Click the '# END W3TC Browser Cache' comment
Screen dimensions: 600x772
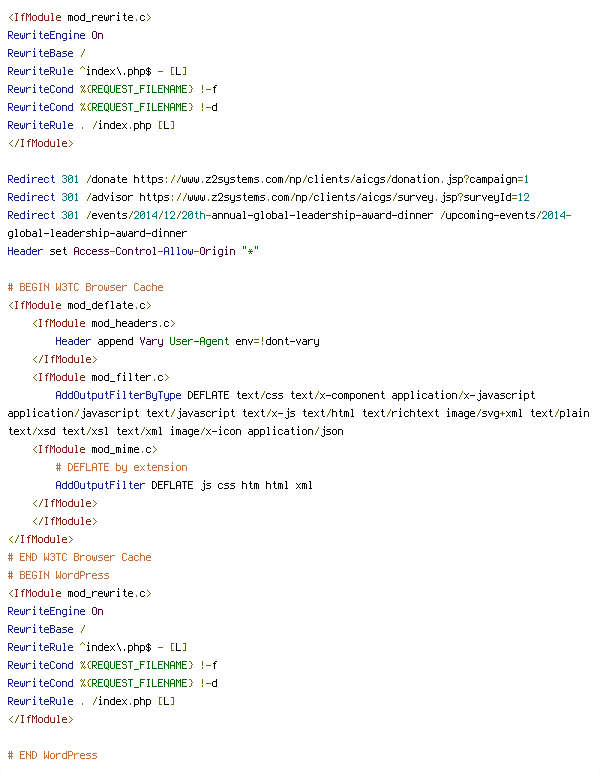coord(80,557)
